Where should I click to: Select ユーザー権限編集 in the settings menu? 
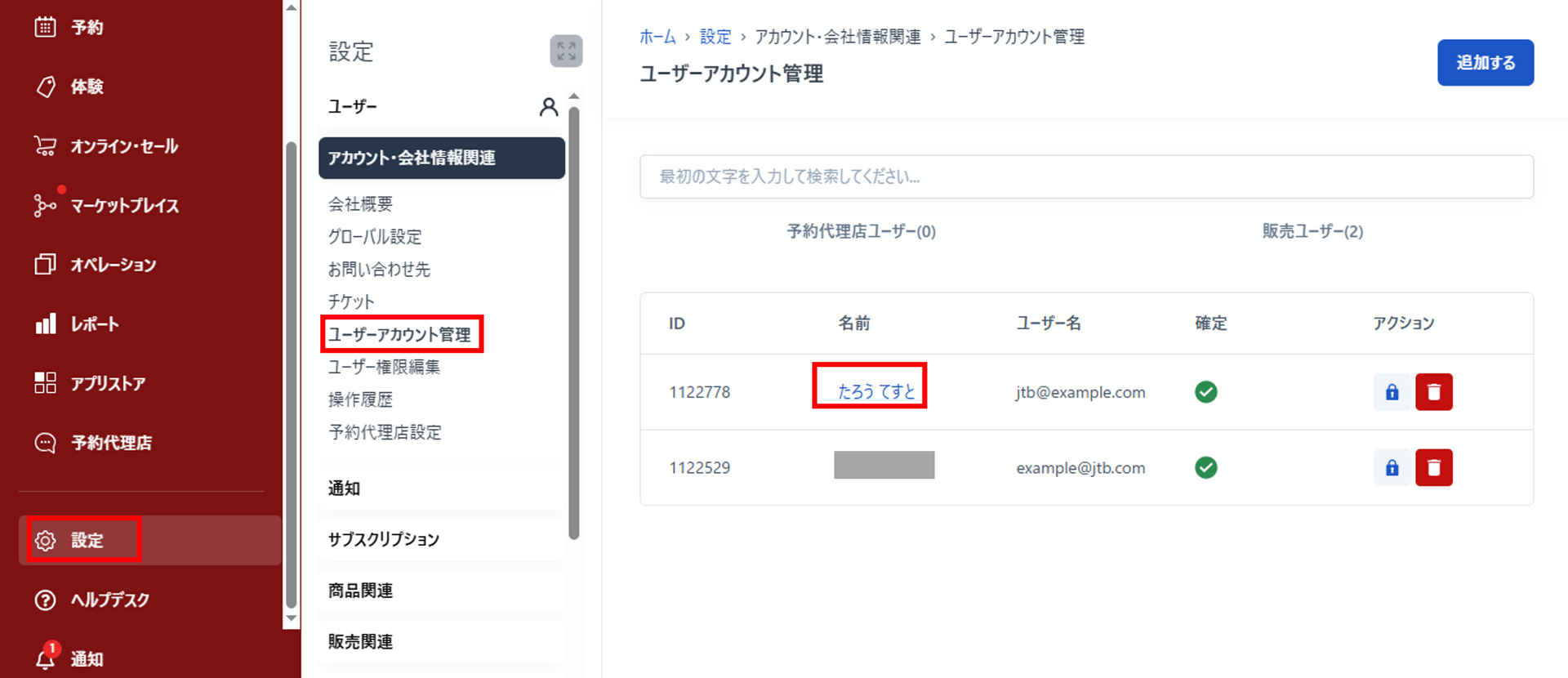tap(384, 368)
